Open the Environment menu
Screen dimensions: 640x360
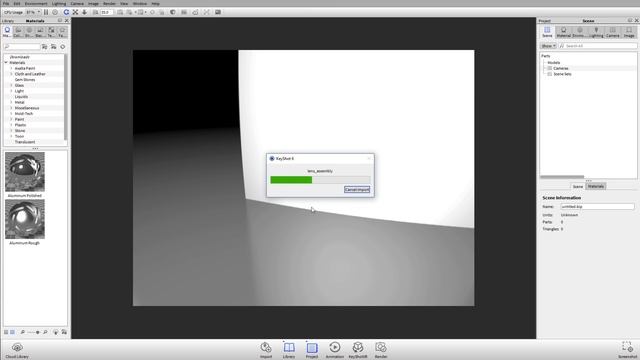(36, 4)
